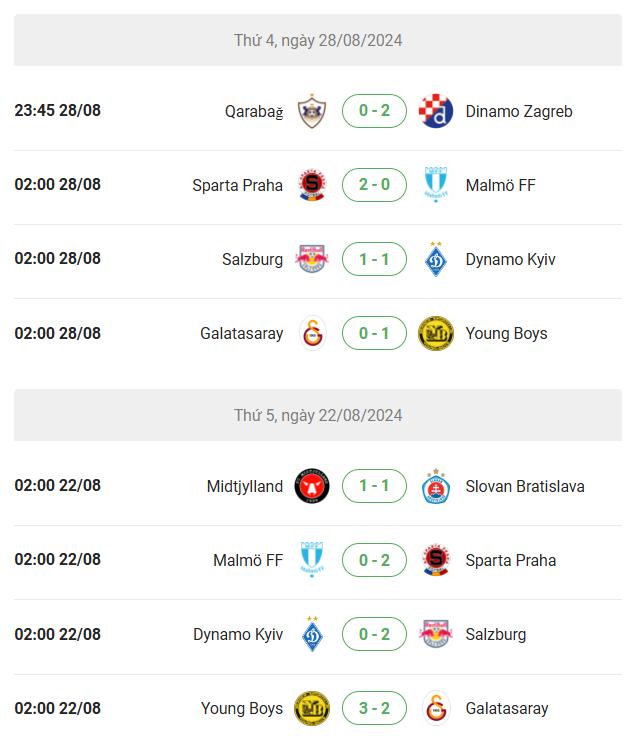Open the Sparta Praha 2 - 0 Malmö score
The height and width of the screenshot is (750, 634).
[x=374, y=185]
